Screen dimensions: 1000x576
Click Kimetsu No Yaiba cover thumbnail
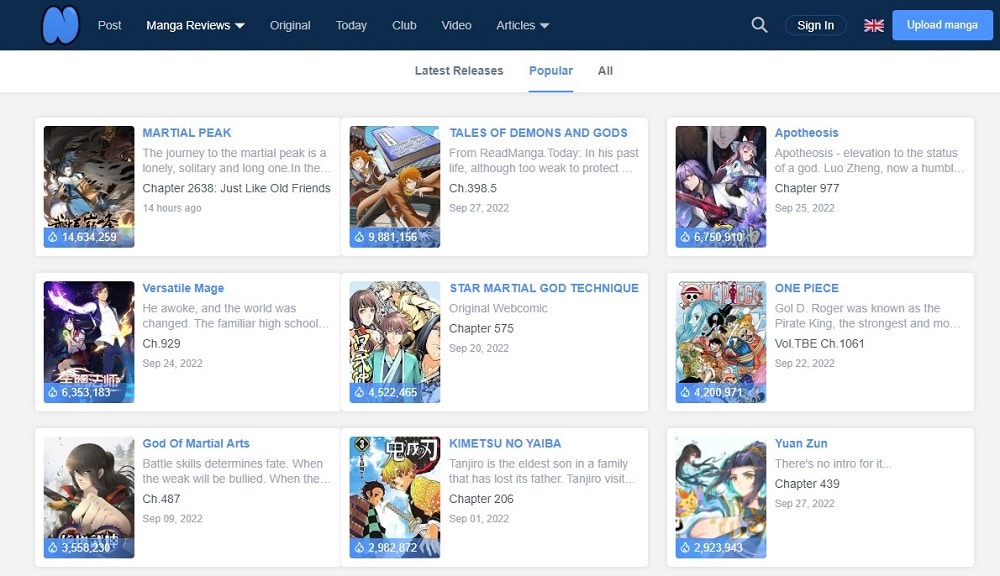(x=395, y=497)
